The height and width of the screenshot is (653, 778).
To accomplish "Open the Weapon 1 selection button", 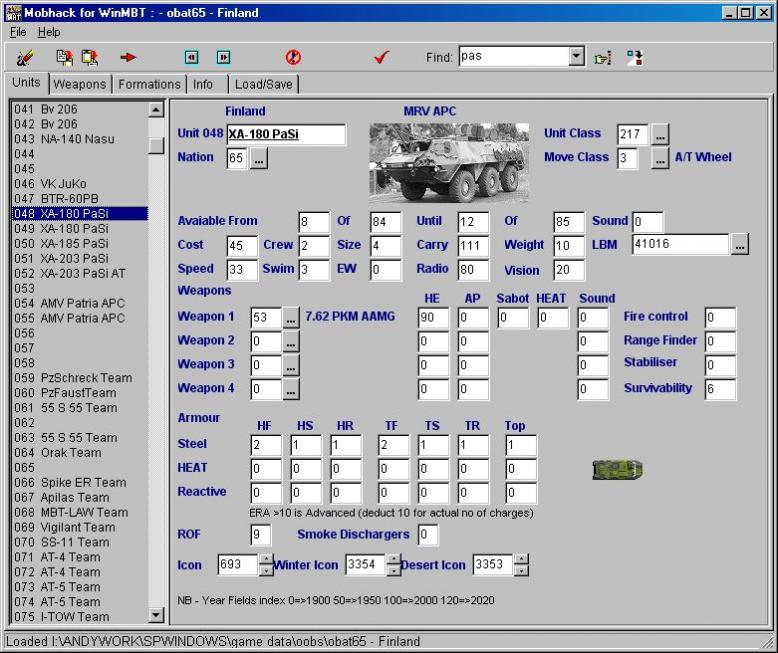I will [291, 318].
